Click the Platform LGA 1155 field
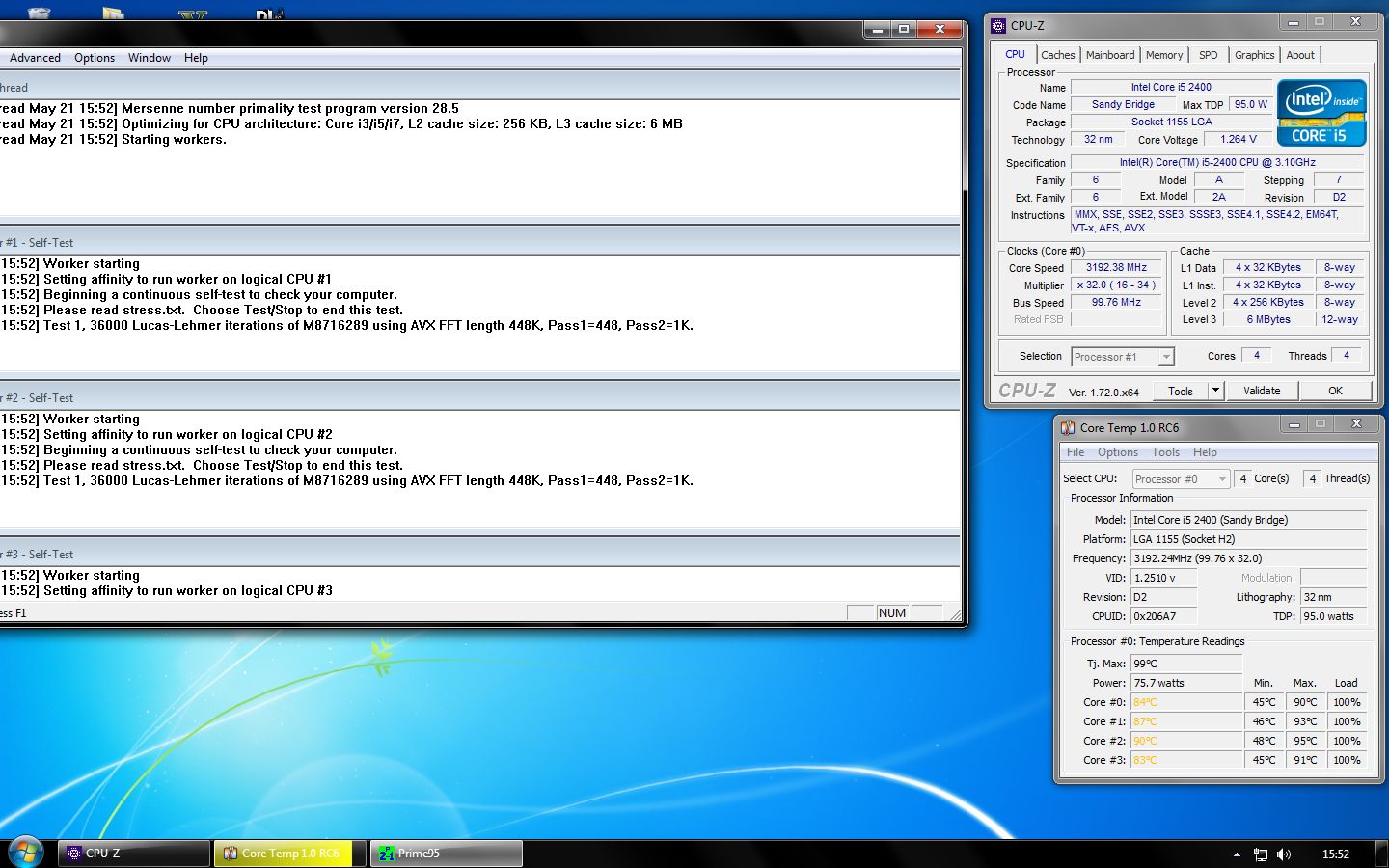Screen dimensions: 1389x868 pos(1249,540)
